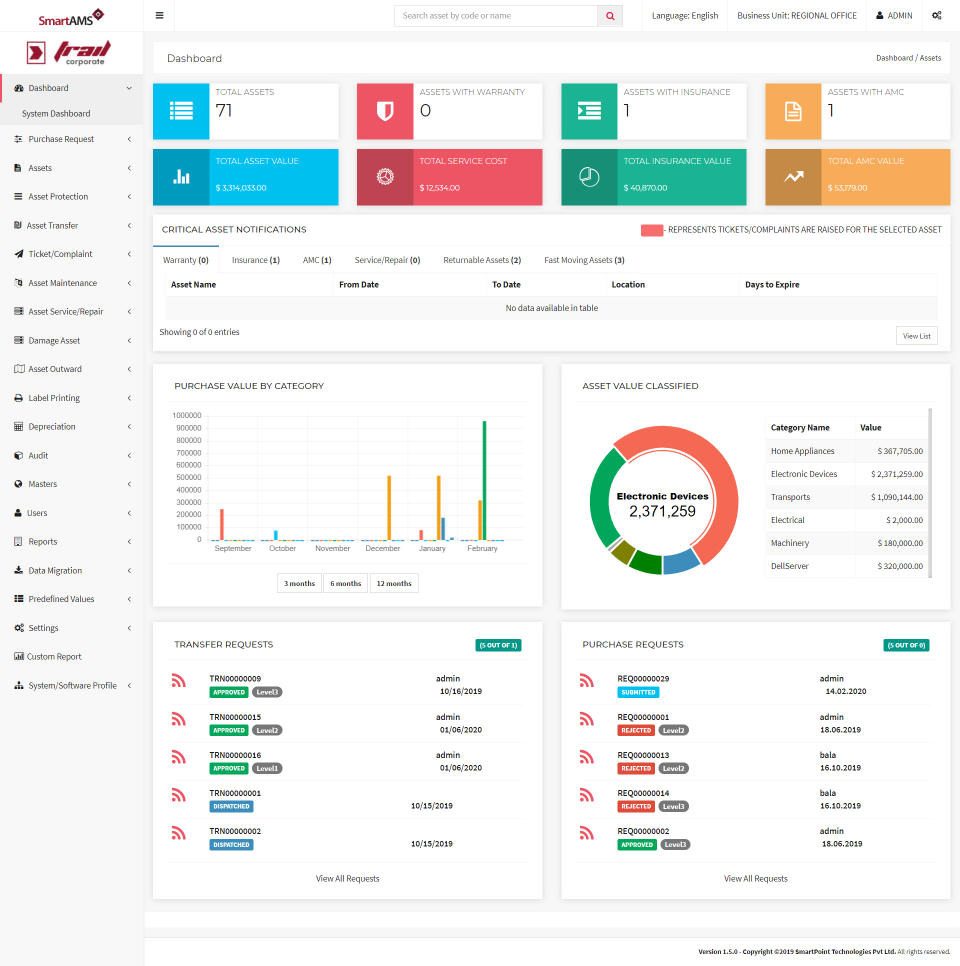Click the hamburger menu icon in top bar
This screenshot has width=960, height=966.
(159, 15)
